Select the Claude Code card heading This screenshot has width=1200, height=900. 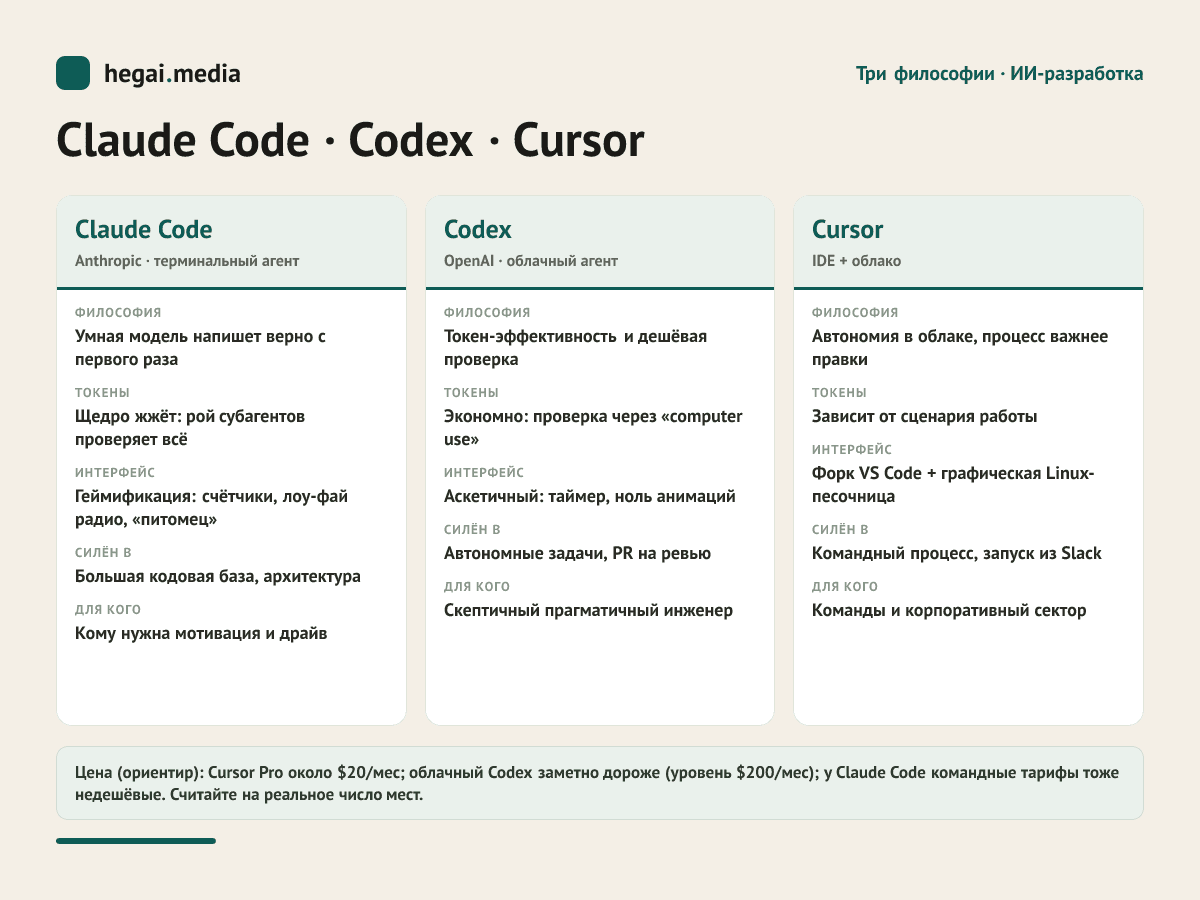click(144, 230)
